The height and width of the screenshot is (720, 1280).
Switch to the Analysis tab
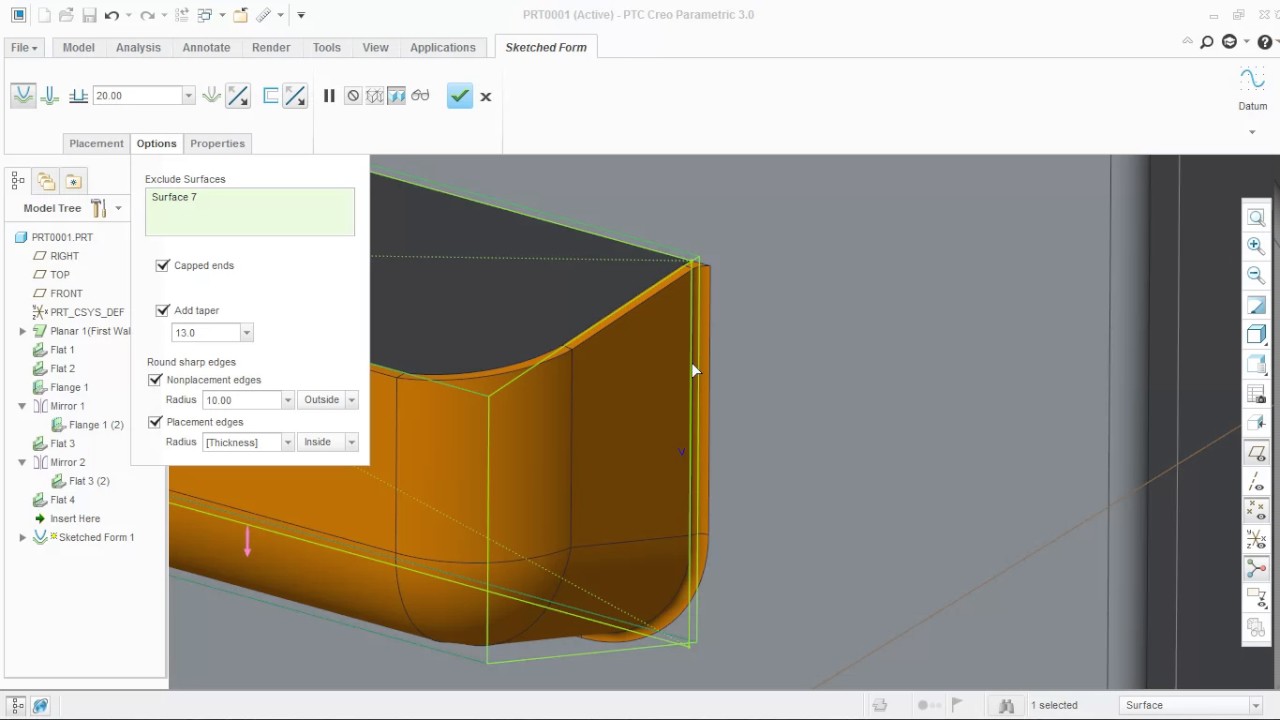point(138,48)
